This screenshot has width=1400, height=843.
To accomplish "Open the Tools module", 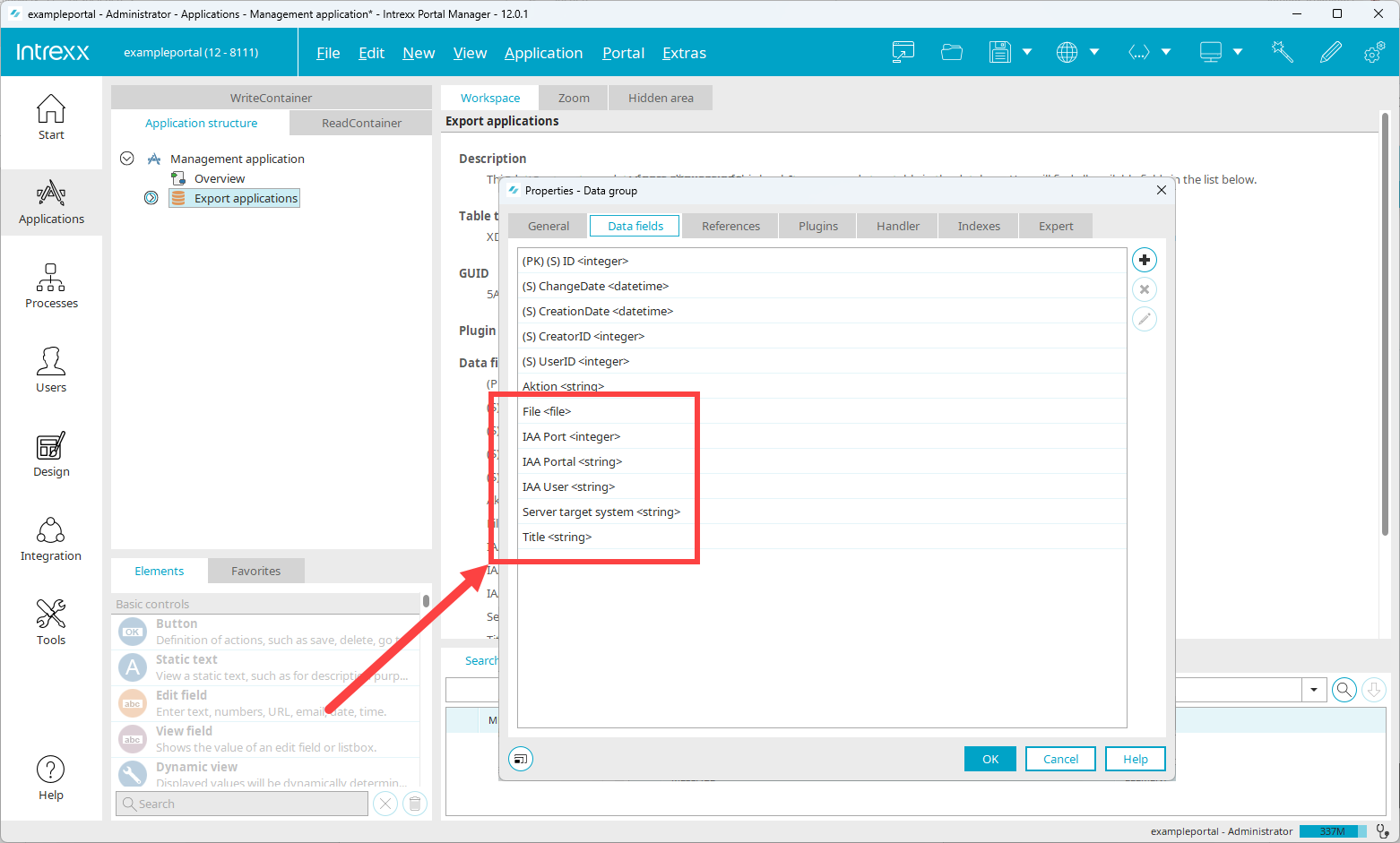I will point(51,624).
